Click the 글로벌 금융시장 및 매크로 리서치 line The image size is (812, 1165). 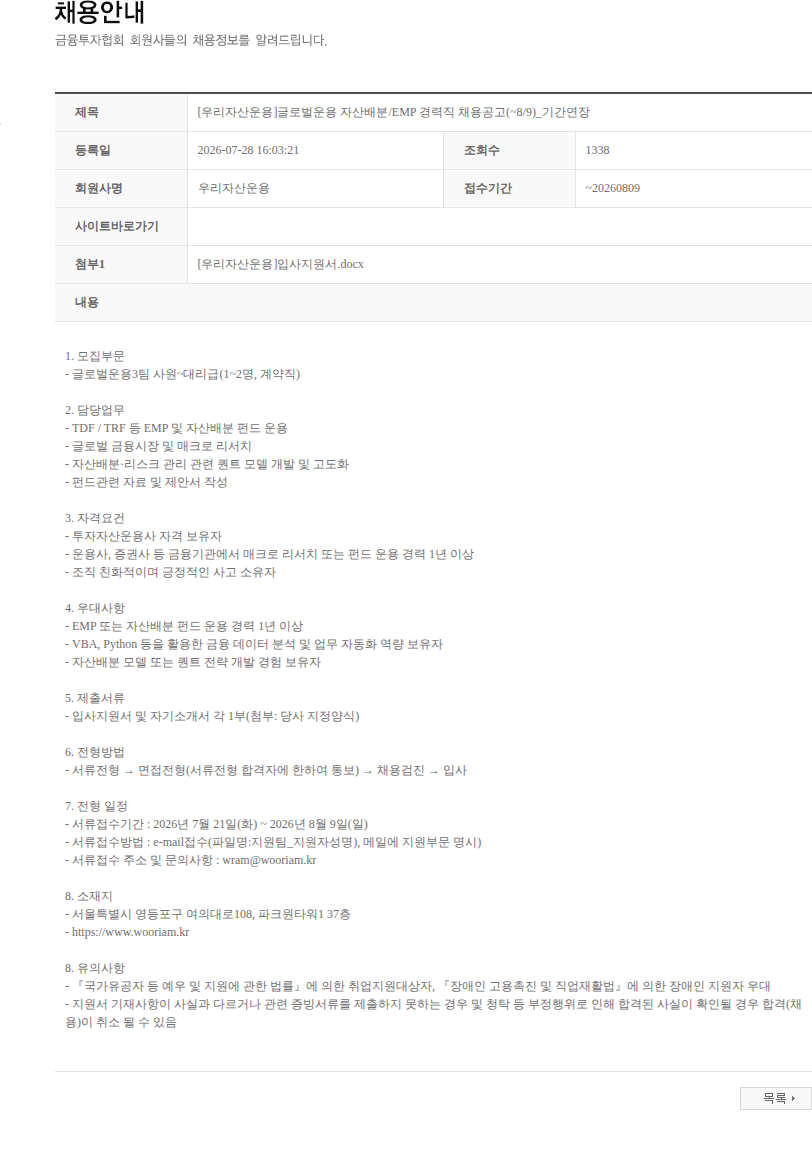pos(158,447)
